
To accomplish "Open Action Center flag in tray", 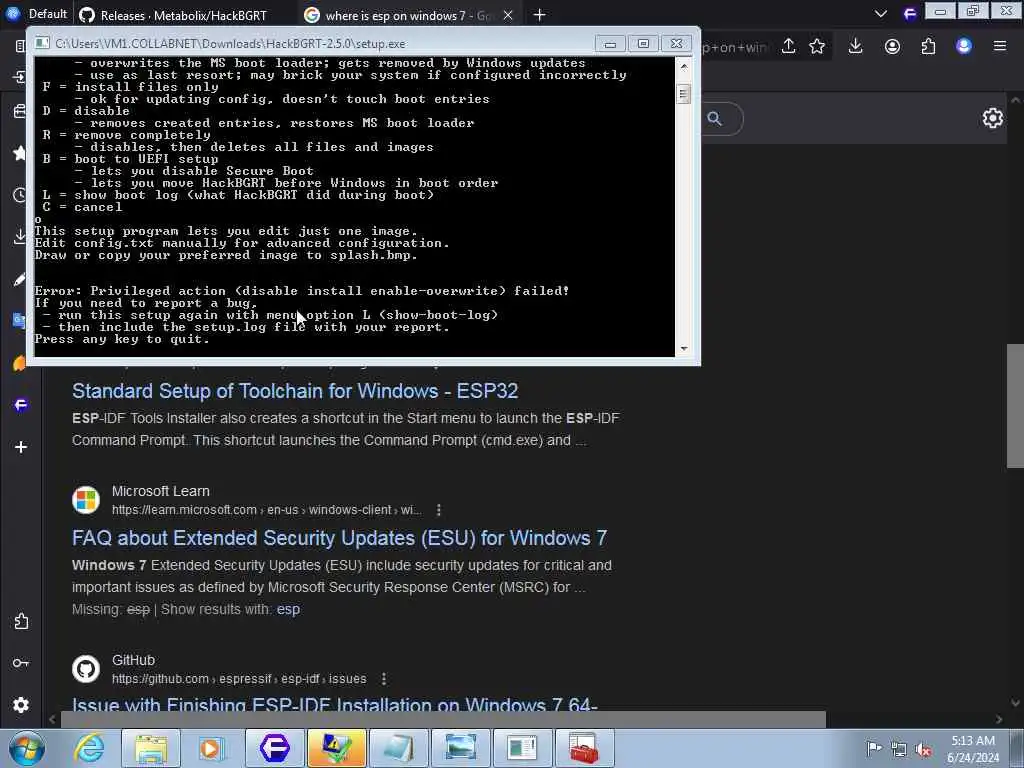I will pyautogui.click(x=874, y=749).
